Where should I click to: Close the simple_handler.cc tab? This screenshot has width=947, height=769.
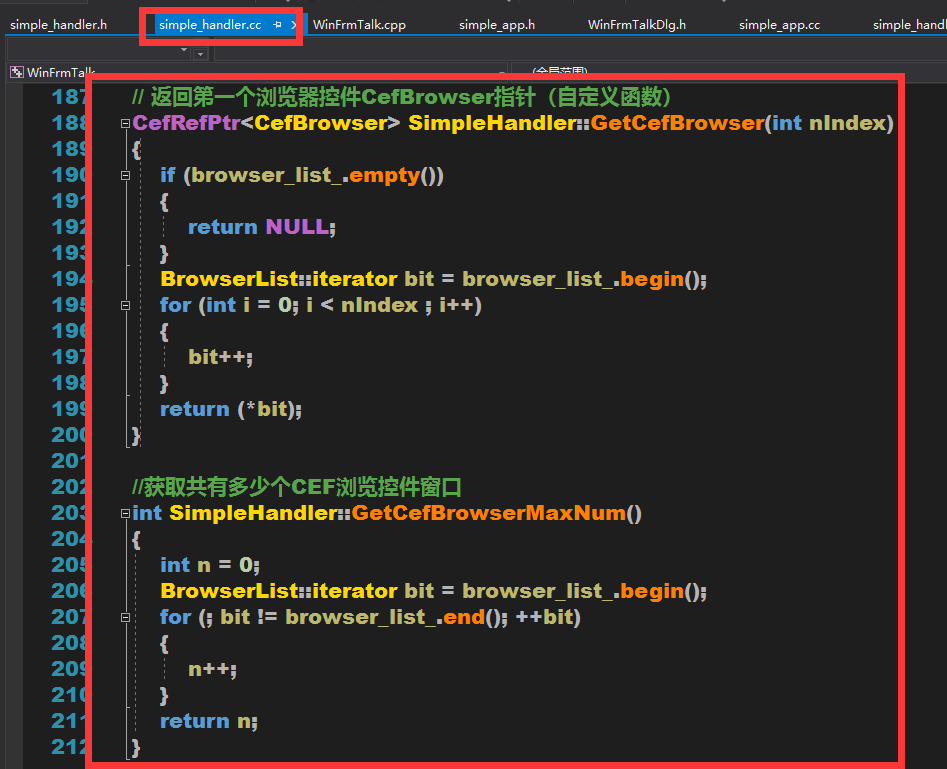coord(293,24)
